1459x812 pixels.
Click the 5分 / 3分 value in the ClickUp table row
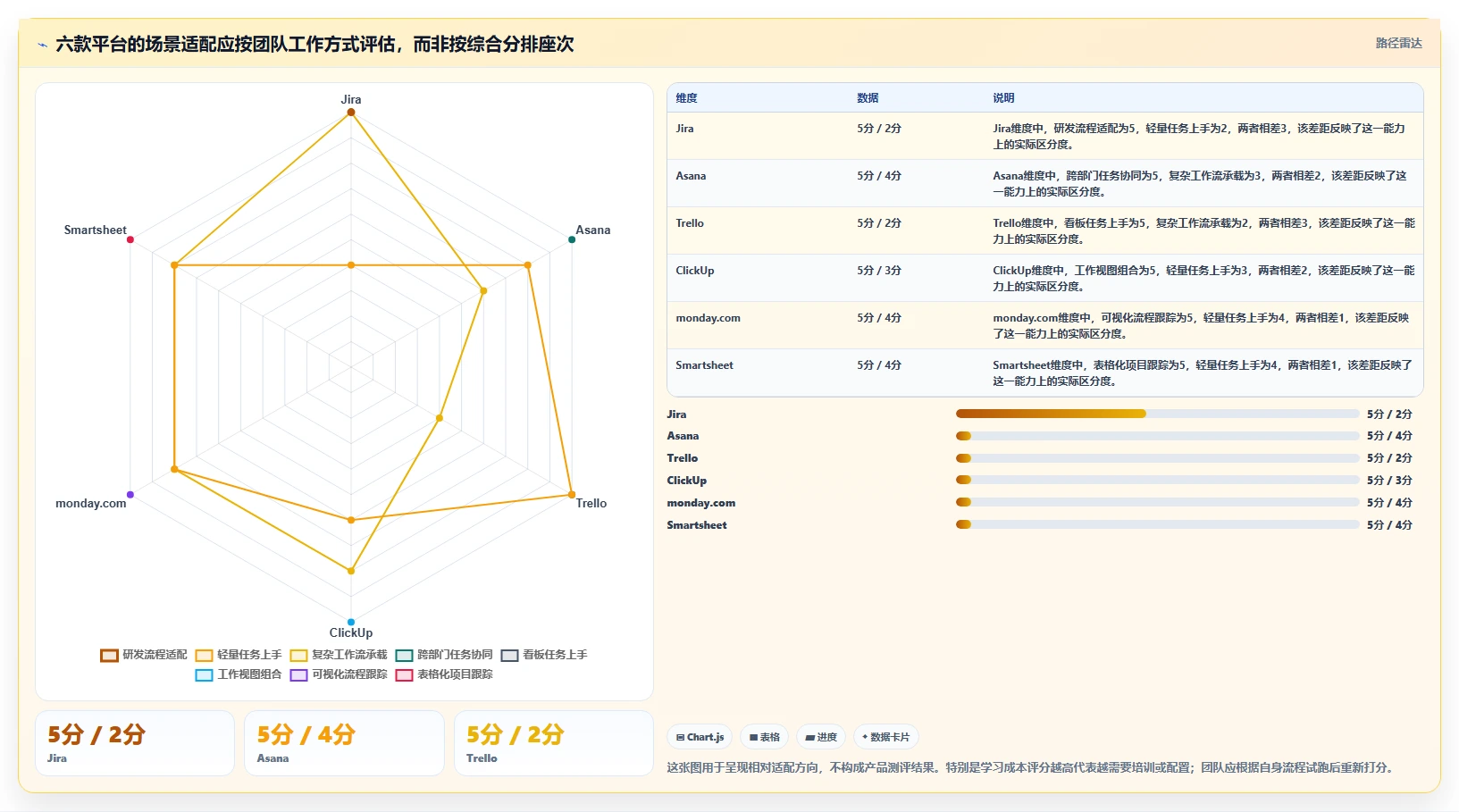pyautogui.click(x=879, y=271)
